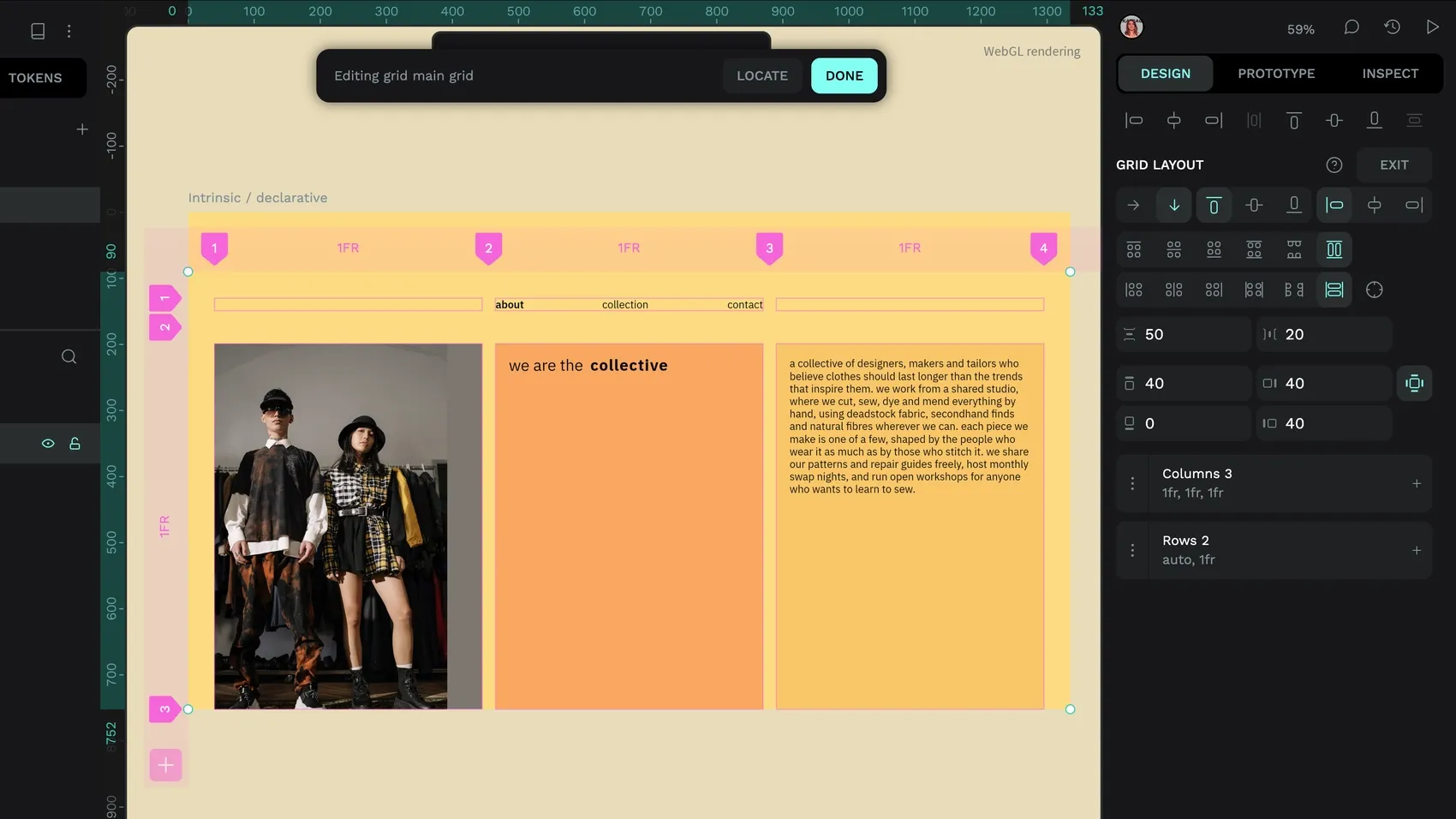Screen dimensions: 1456x819
Task: Set grid direction to column with down arrow
Action: pyautogui.click(x=1174, y=205)
